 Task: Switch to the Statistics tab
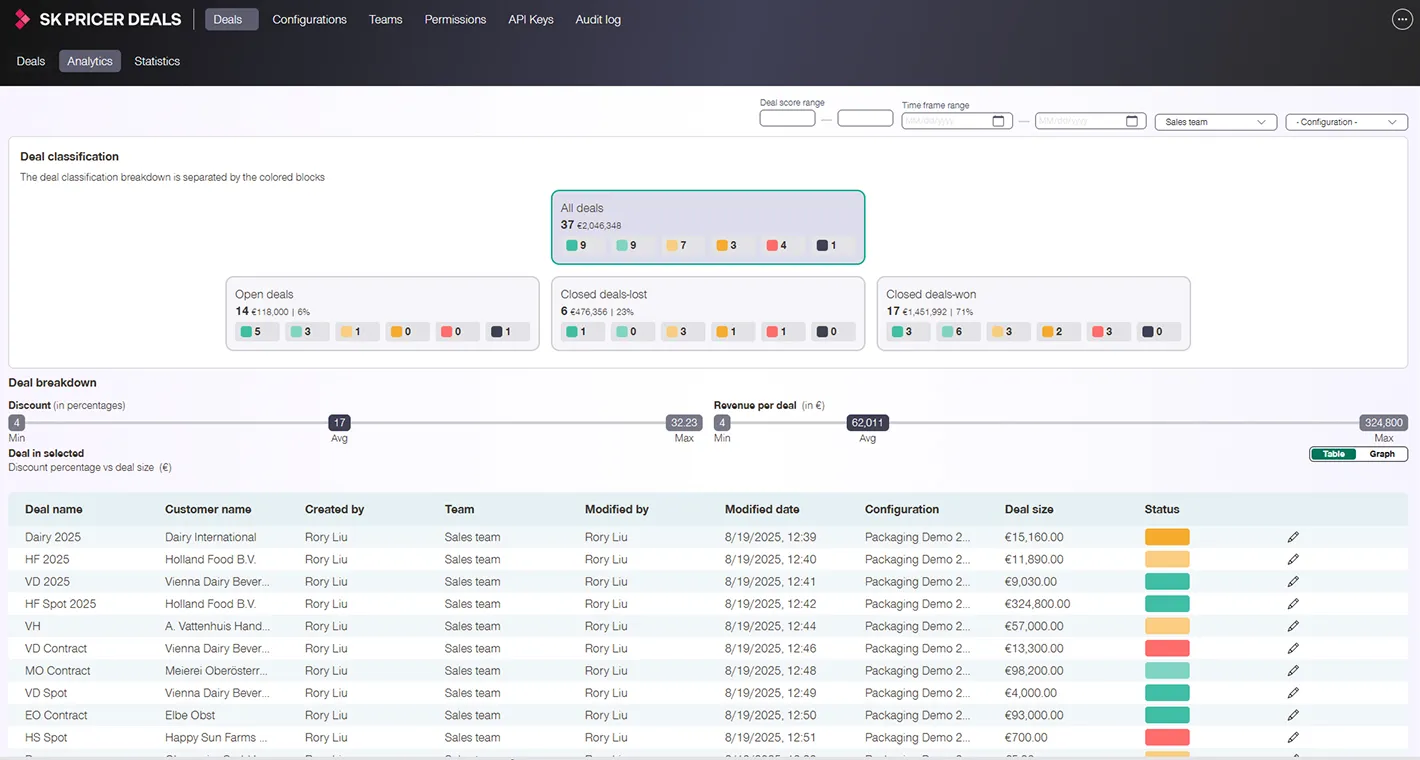(157, 61)
